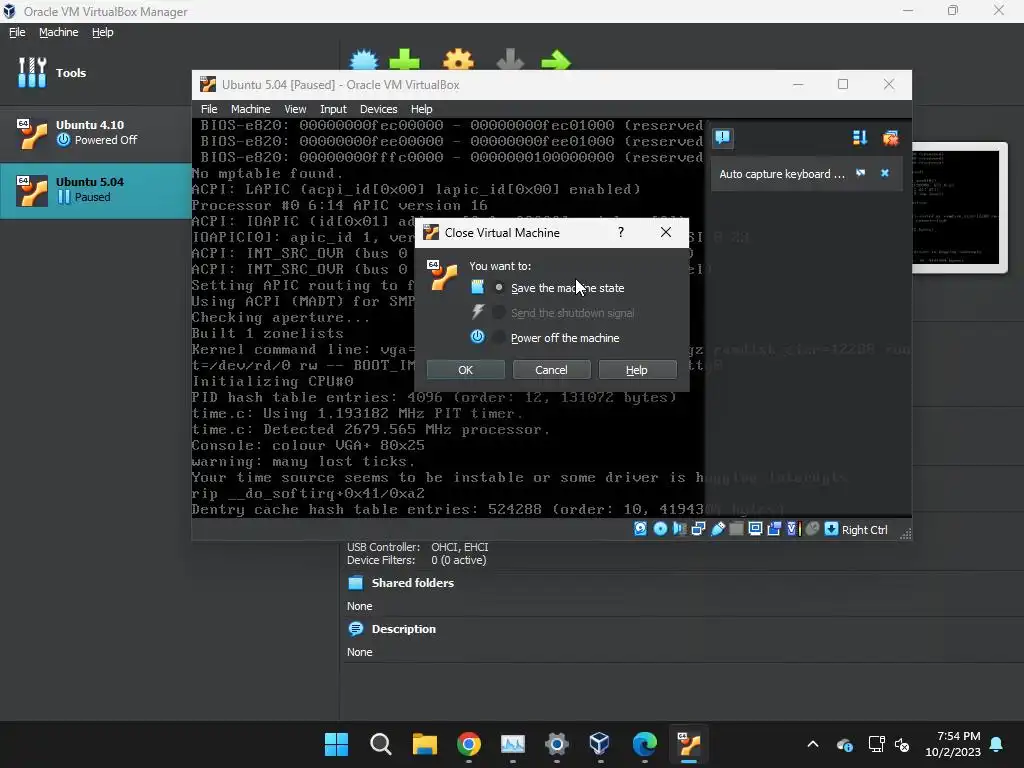Open the Tools icon in Manager sidebar

click(x=32, y=72)
